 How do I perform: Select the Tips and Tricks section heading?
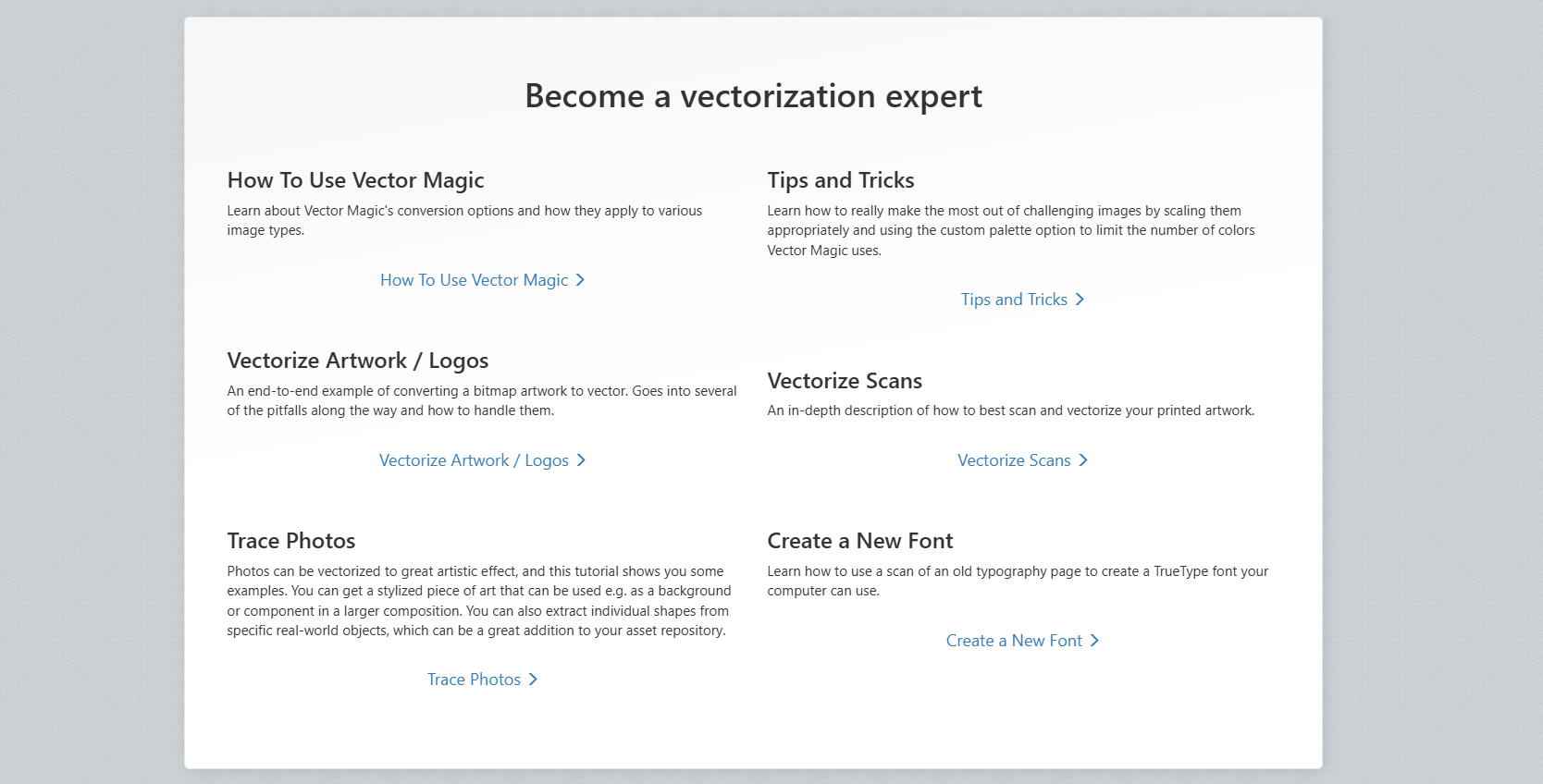click(840, 180)
